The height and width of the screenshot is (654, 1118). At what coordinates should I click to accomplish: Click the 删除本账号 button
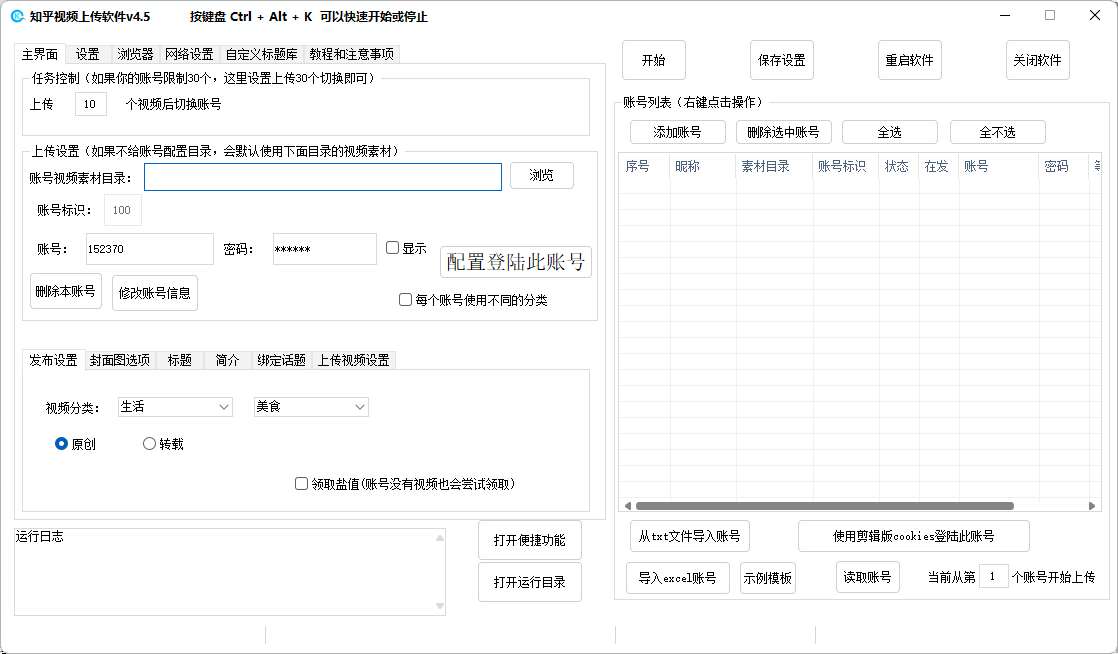point(66,291)
